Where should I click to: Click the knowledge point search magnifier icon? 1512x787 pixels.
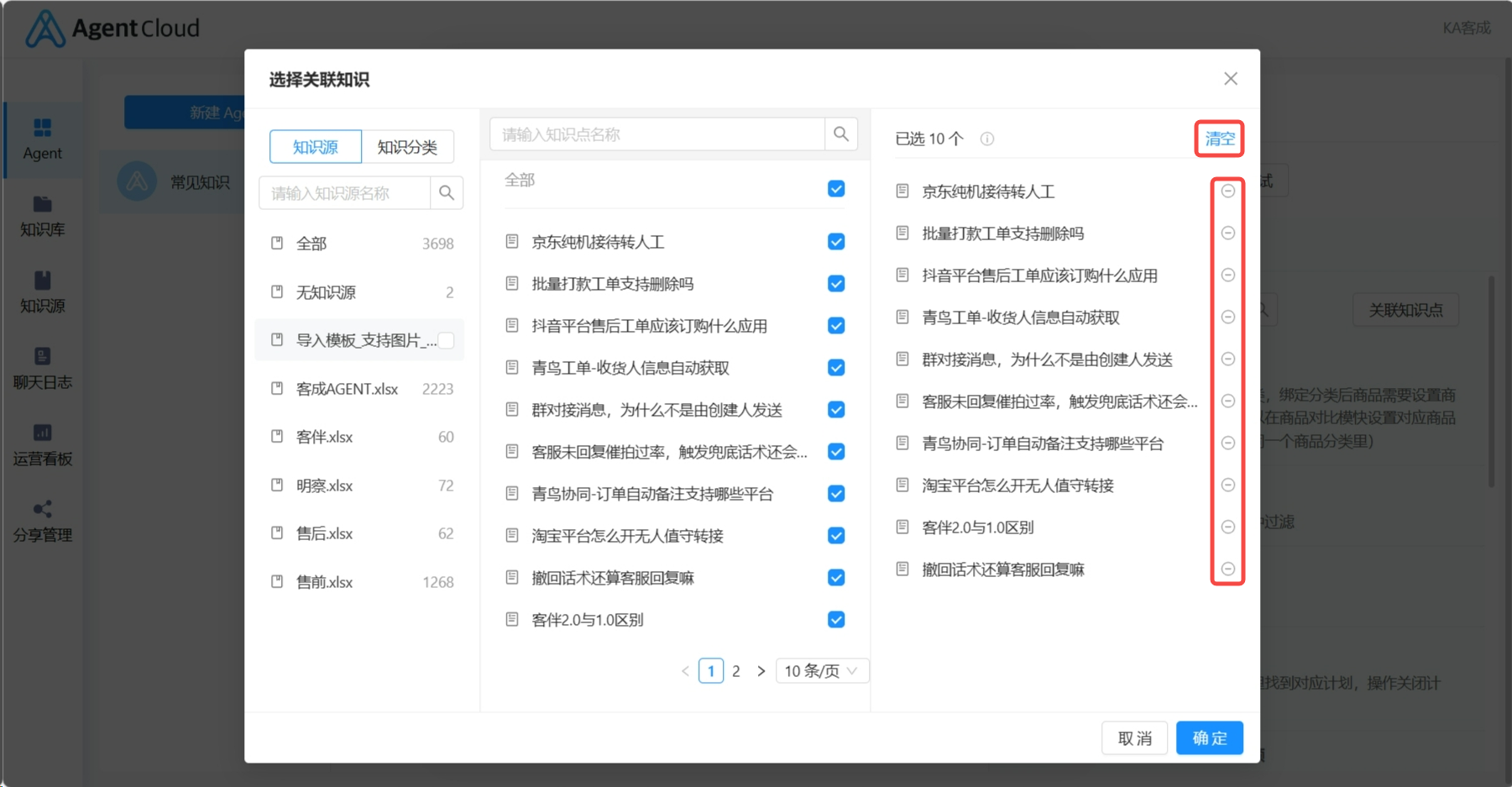click(x=840, y=134)
